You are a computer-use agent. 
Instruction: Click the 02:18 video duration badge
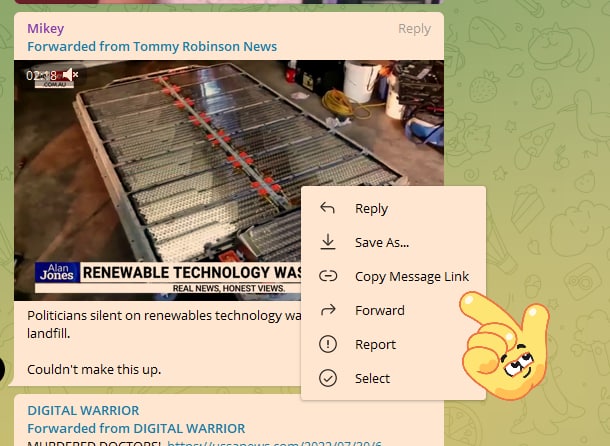coord(41,75)
